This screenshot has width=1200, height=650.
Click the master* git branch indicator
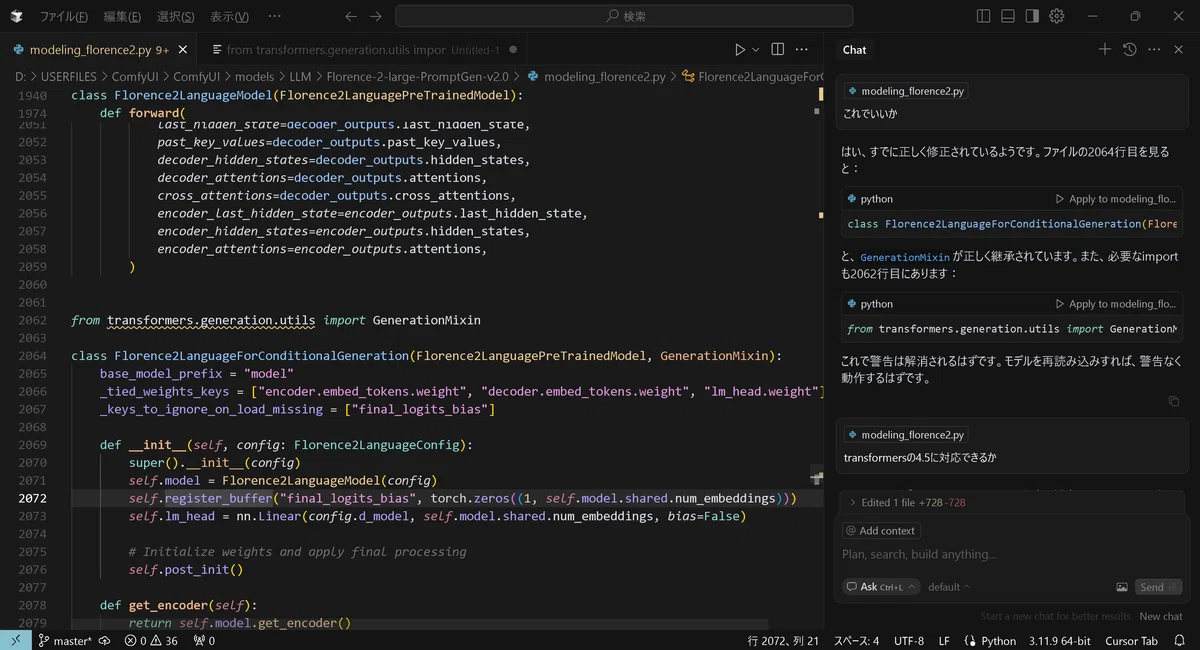65,641
